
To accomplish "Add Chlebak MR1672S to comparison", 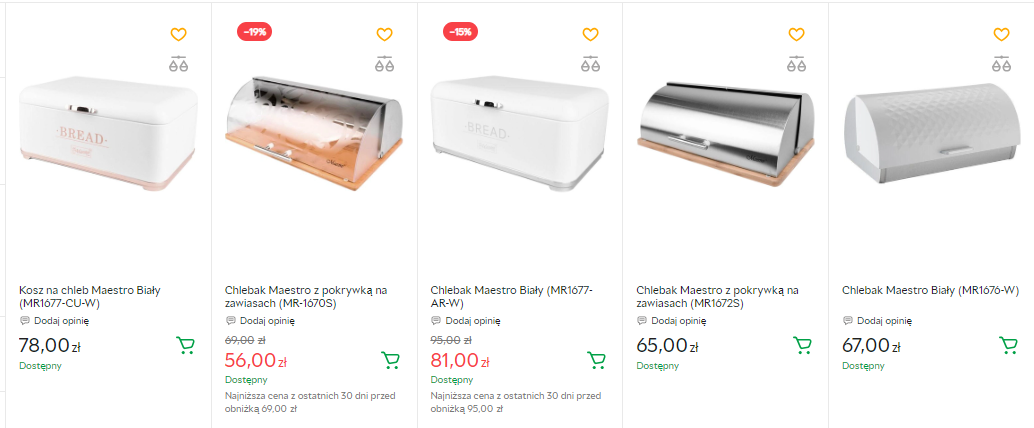I will pyautogui.click(x=796, y=65).
